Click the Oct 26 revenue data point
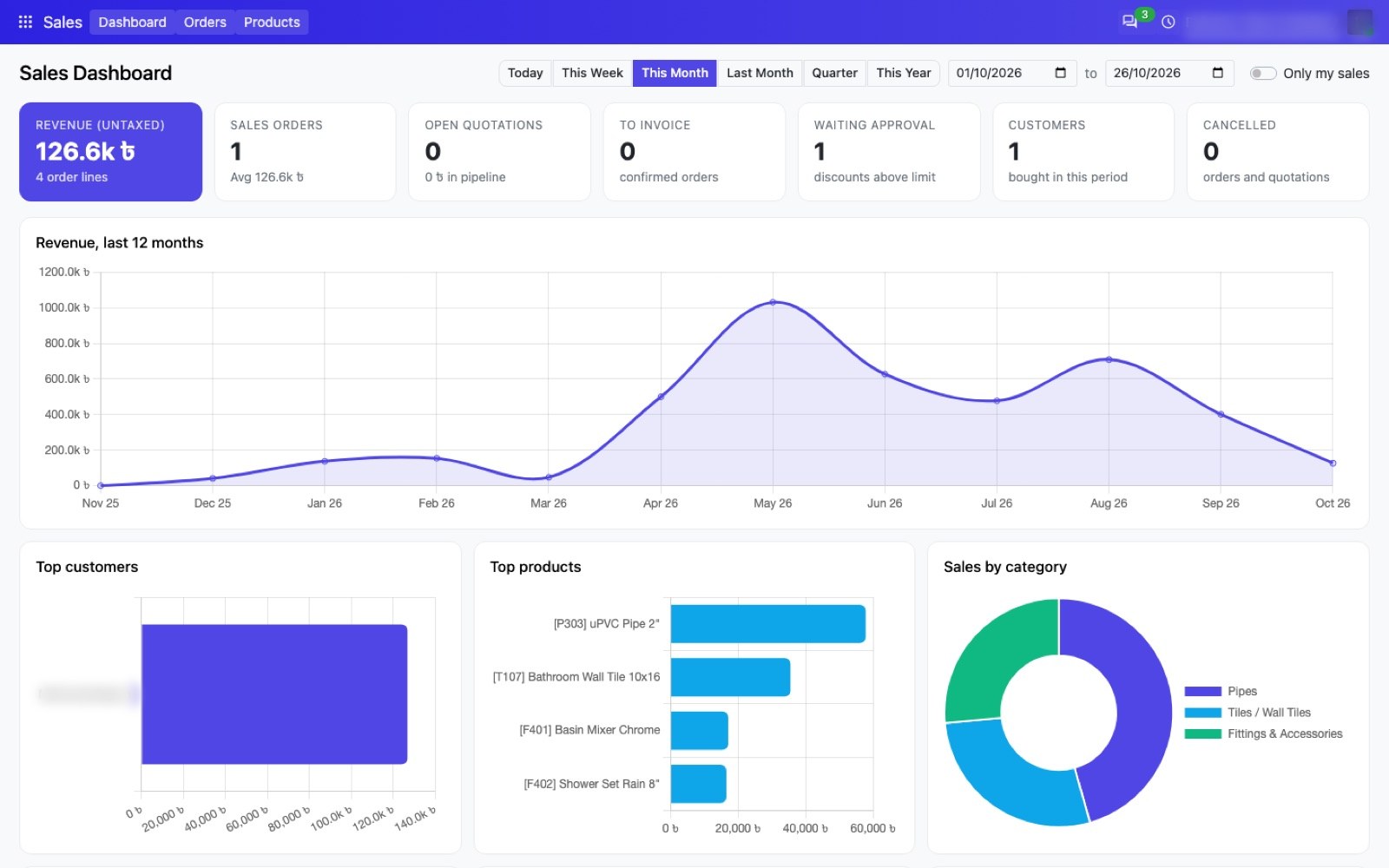 point(1333,463)
